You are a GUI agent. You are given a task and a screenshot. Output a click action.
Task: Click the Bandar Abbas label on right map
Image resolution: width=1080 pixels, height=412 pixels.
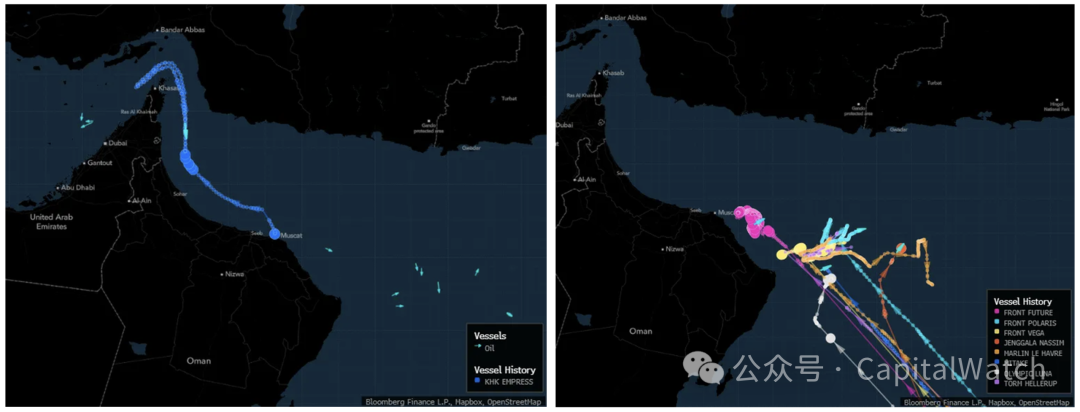(x=623, y=18)
